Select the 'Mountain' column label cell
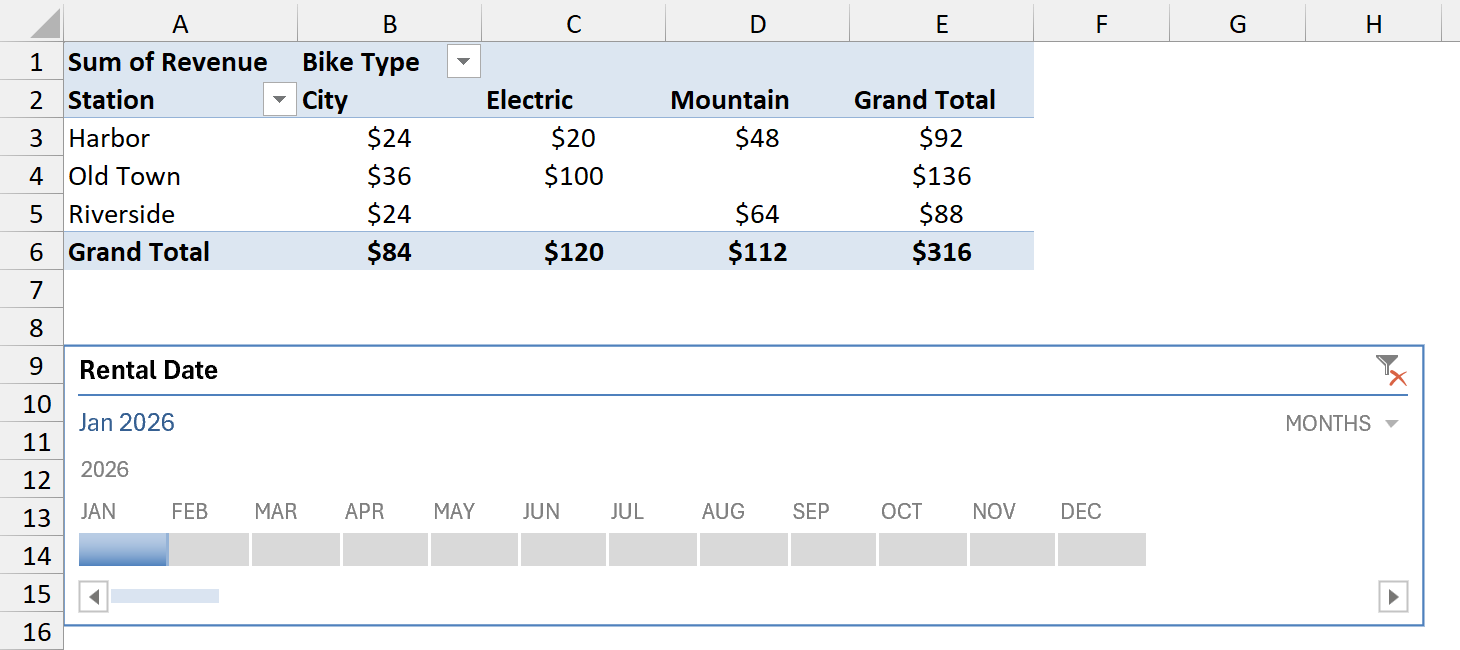The width and height of the screenshot is (1460, 650). point(758,100)
